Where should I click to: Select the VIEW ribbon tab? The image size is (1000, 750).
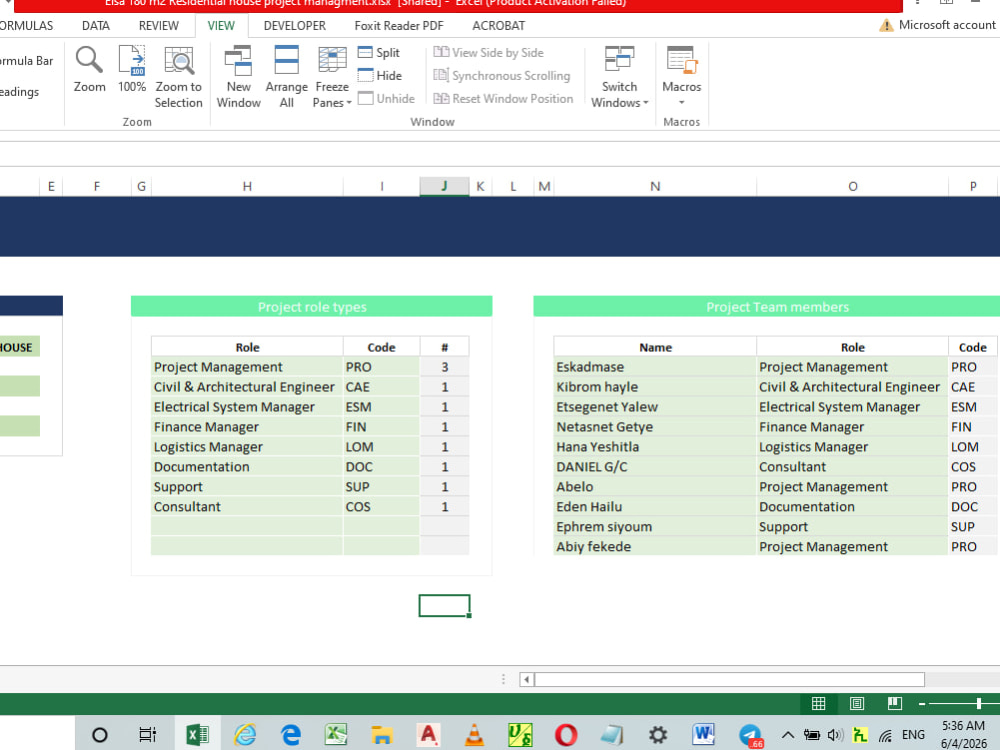(221, 26)
